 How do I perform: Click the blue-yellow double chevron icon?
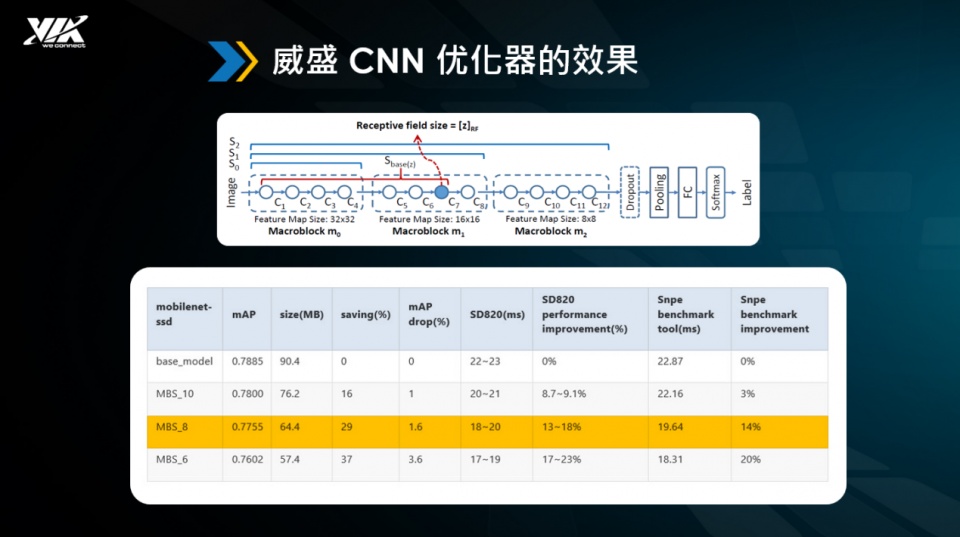(x=232, y=61)
